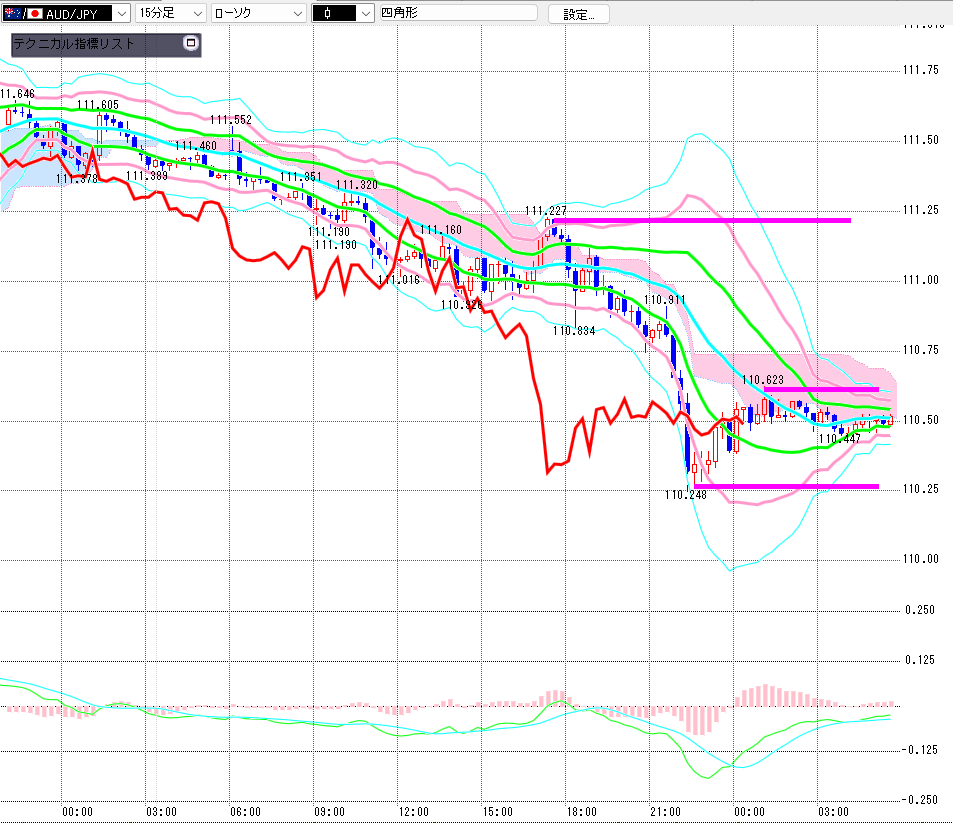The width and height of the screenshot is (953, 823).
Task: Click the 110.834 low price label
Action: [x=574, y=331]
